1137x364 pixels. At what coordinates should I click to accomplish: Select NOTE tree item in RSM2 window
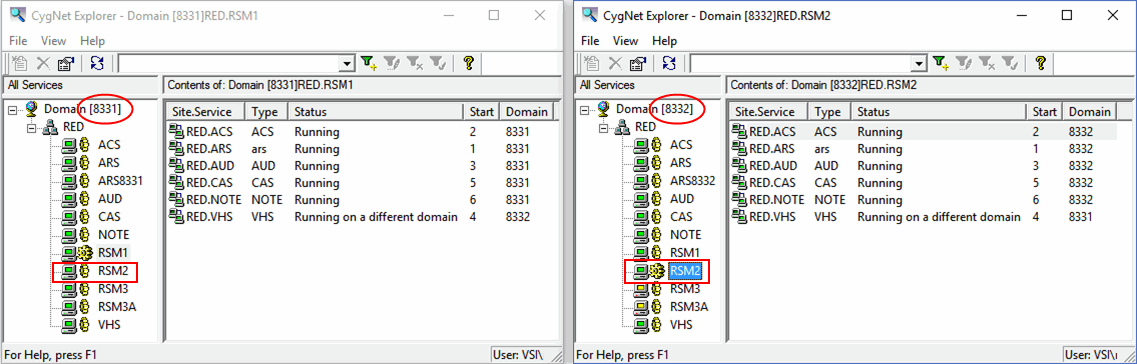point(685,235)
